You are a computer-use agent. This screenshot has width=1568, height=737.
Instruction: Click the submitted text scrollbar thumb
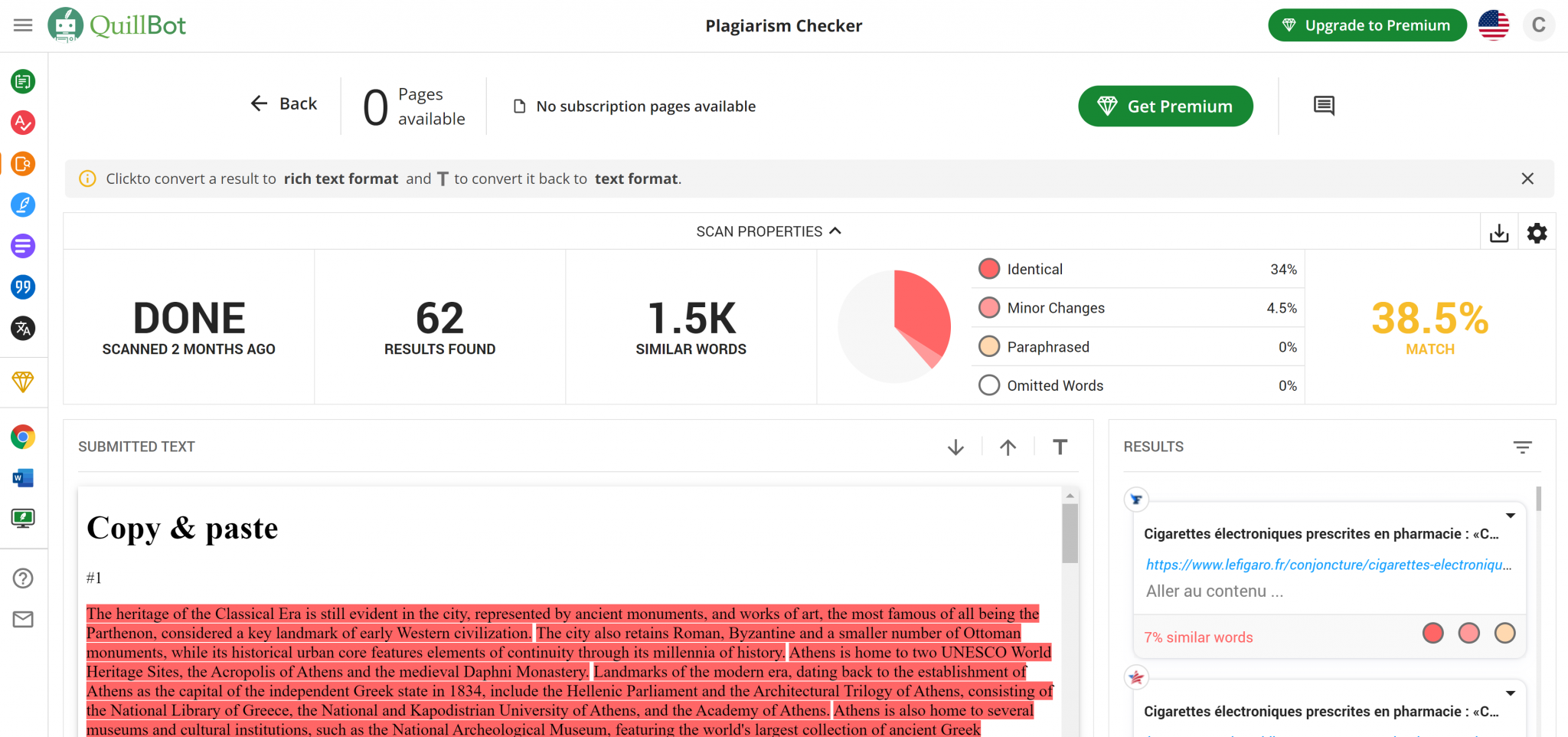[x=1070, y=533]
